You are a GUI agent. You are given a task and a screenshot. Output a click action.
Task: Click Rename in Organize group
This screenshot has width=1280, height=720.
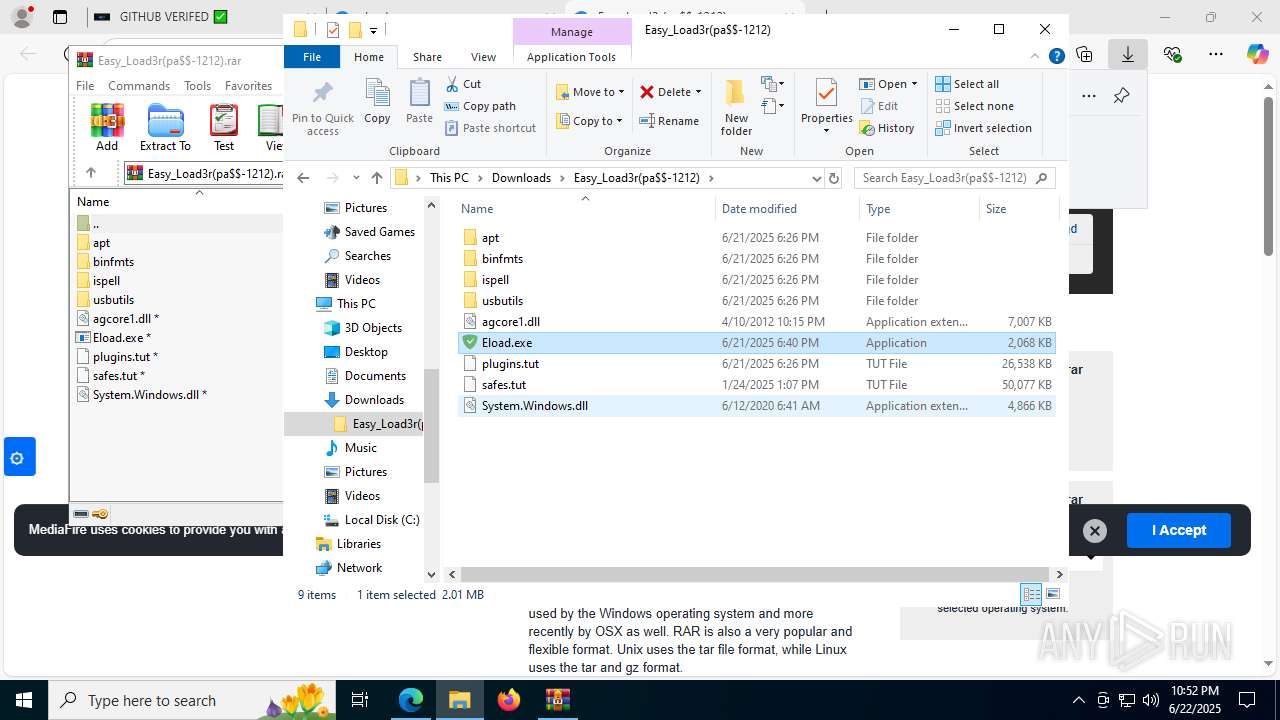coord(669,121)
